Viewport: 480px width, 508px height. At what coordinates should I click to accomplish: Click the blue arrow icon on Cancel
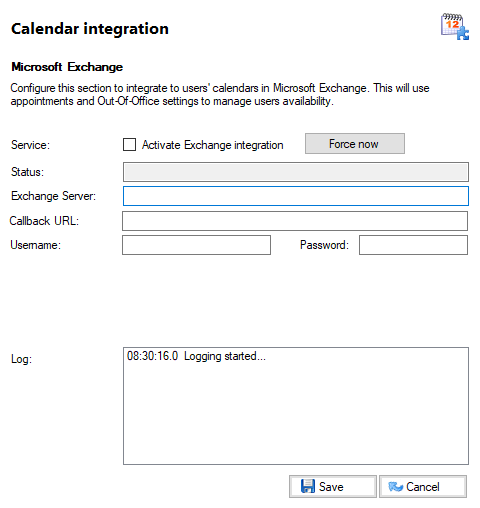(x=396, y=487)
